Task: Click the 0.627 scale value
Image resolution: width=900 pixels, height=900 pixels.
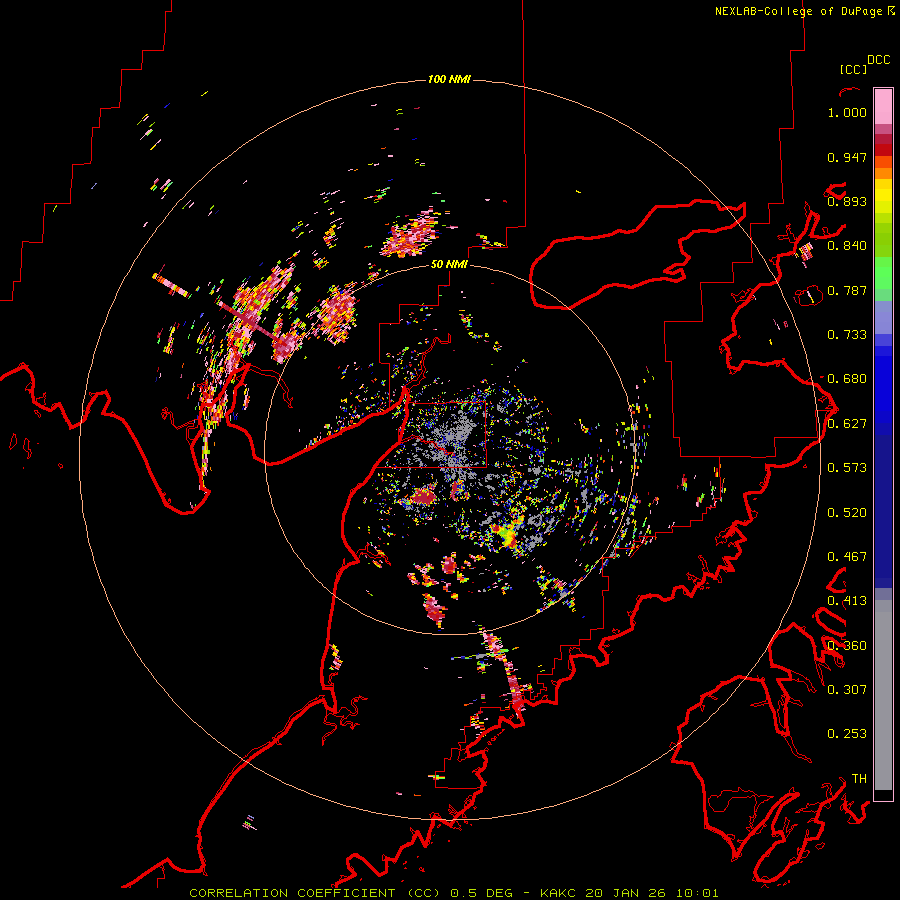Action: [847, 424]
